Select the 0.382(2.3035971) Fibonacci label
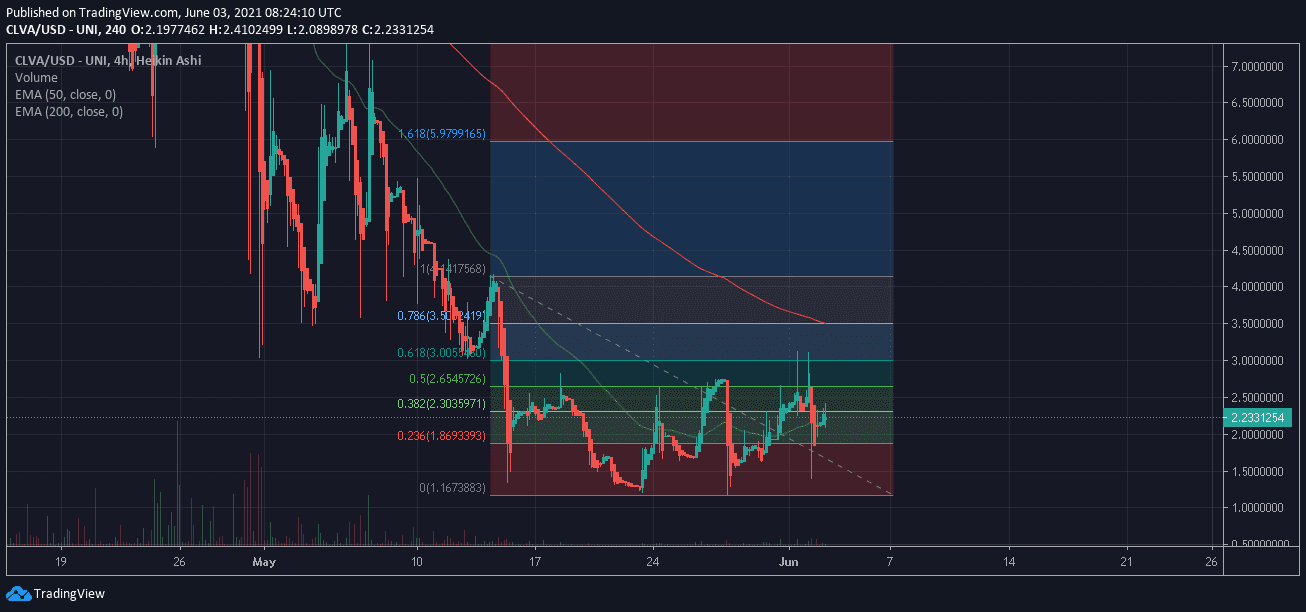The image size is (1306, 612). click(441, 404)
